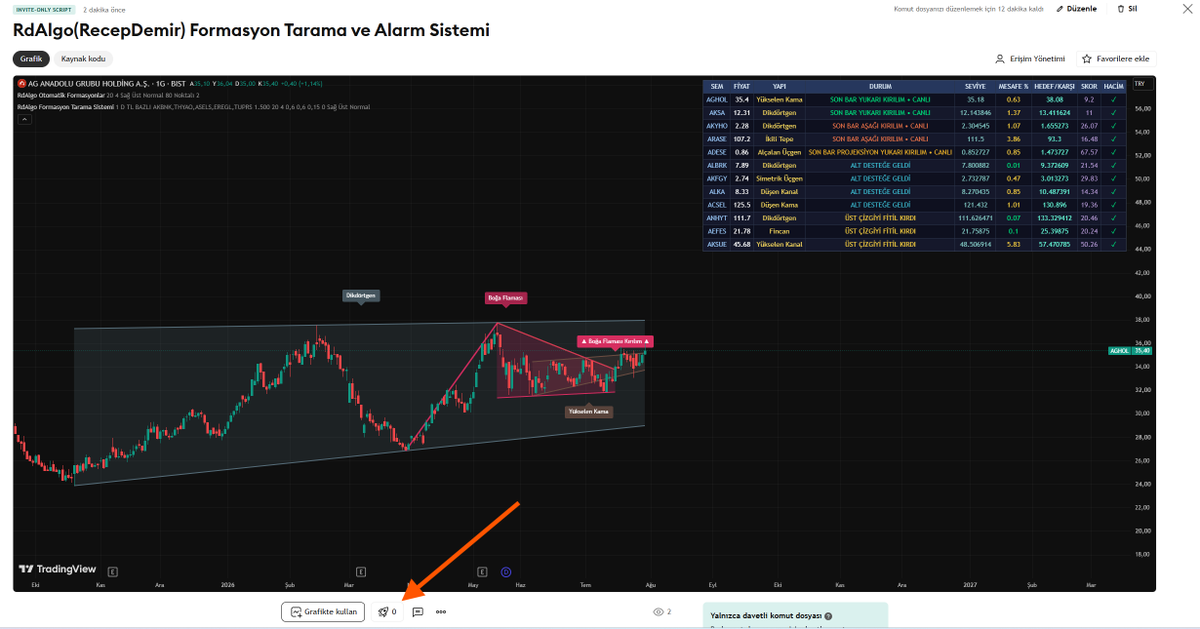Screen dimensions: 1200x629
Task: Click AKFGY in the scanner table
Action: pyautogui.click(x=717, y=178)
